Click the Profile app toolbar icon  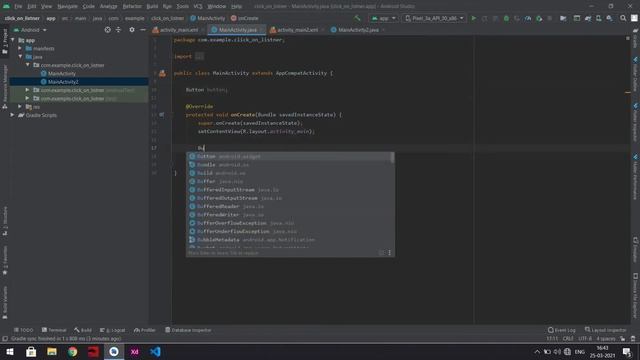pos(528,18)
